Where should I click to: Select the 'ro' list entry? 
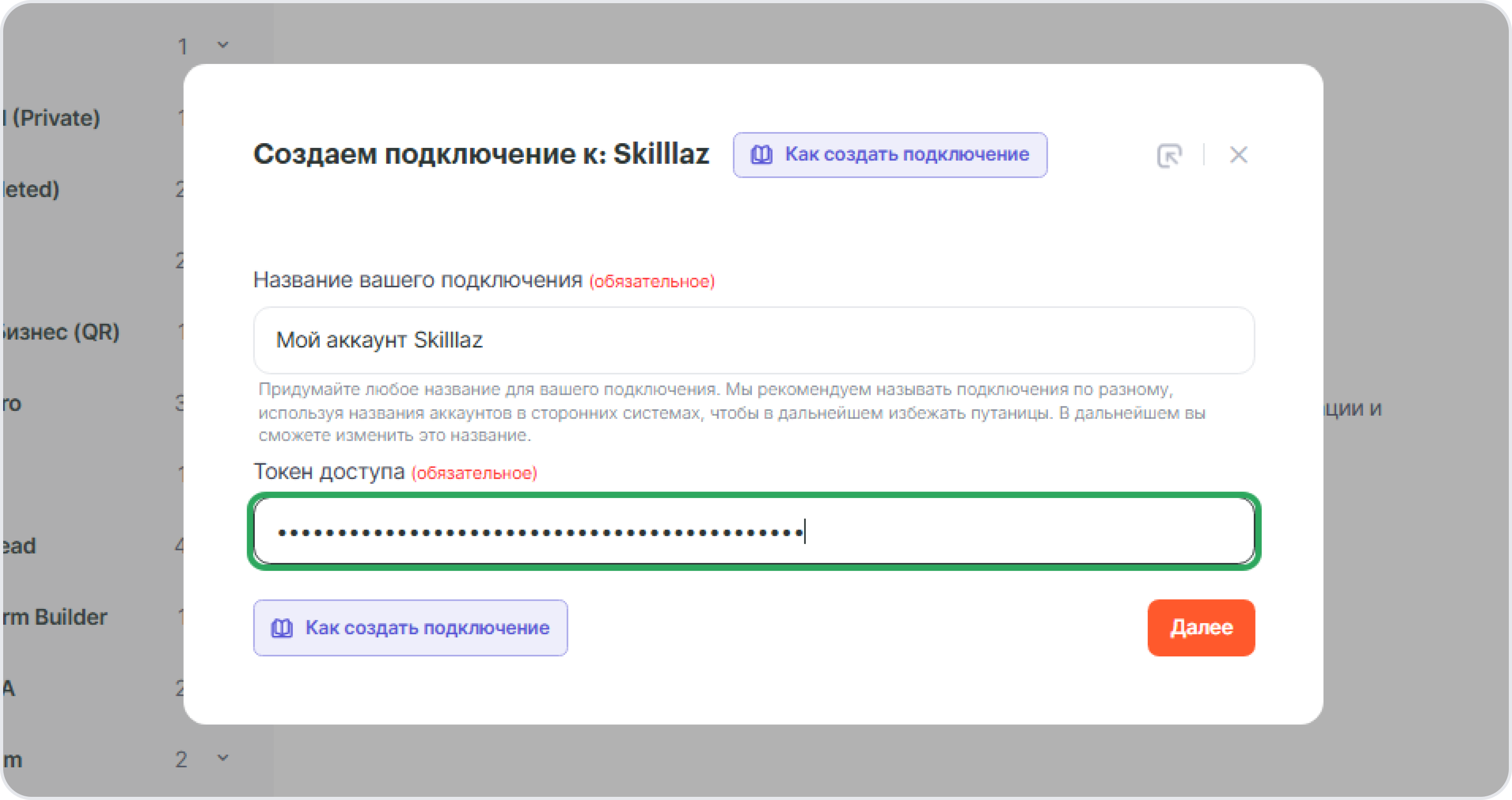point(12,403)
